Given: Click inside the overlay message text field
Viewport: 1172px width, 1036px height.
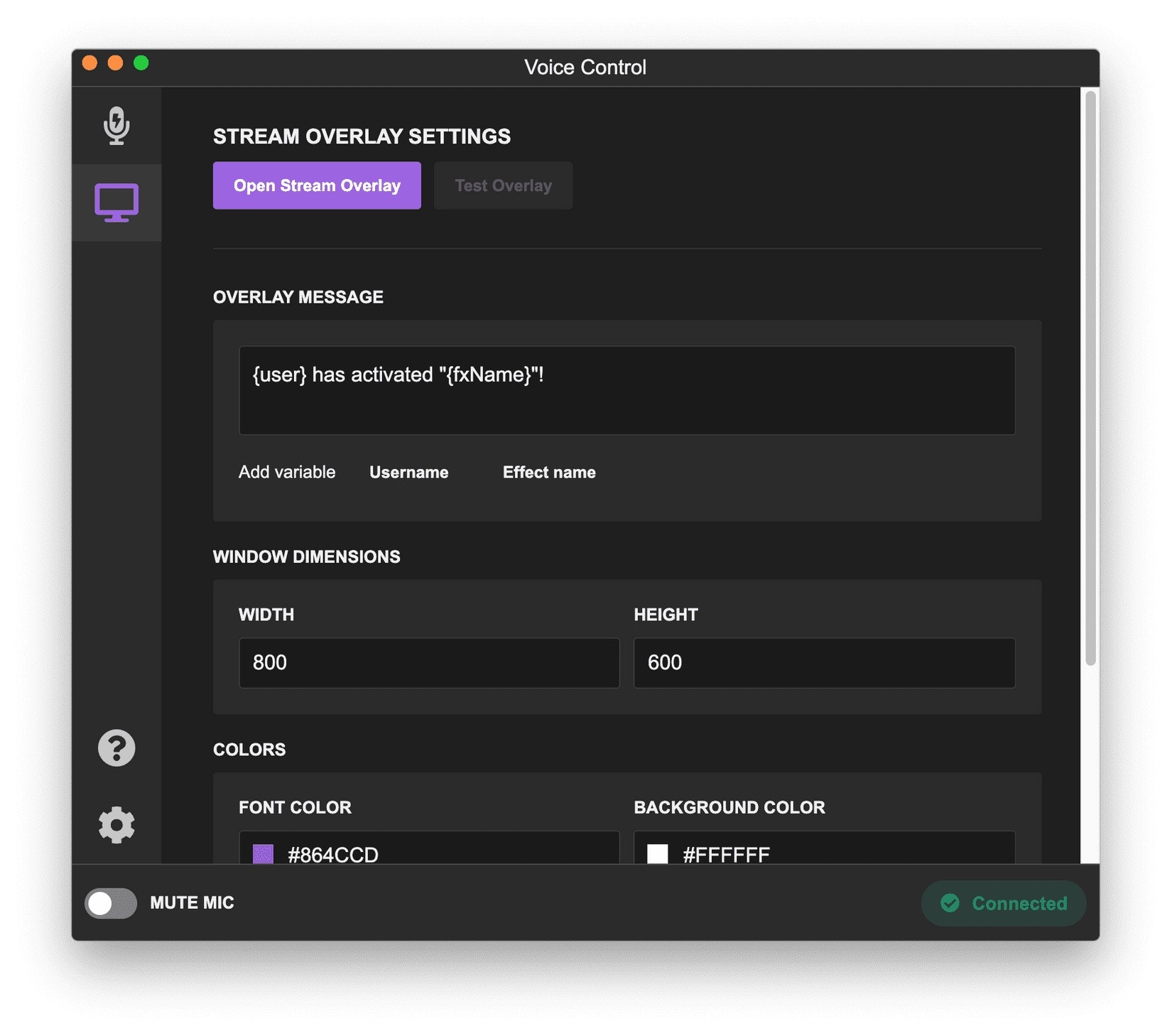Looking at the screenshot, I should coord(627,390).
